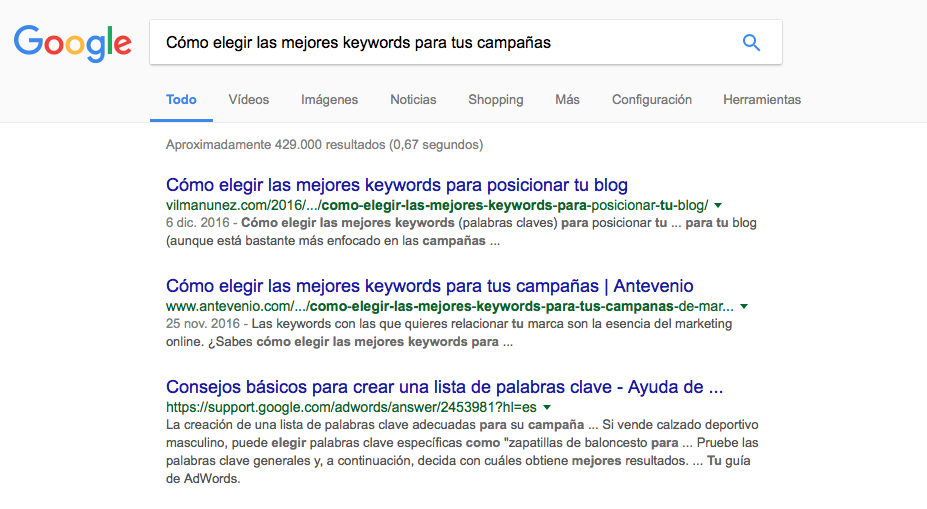Open the Antevenio result title link
The image size is (927, 509).
429,286
